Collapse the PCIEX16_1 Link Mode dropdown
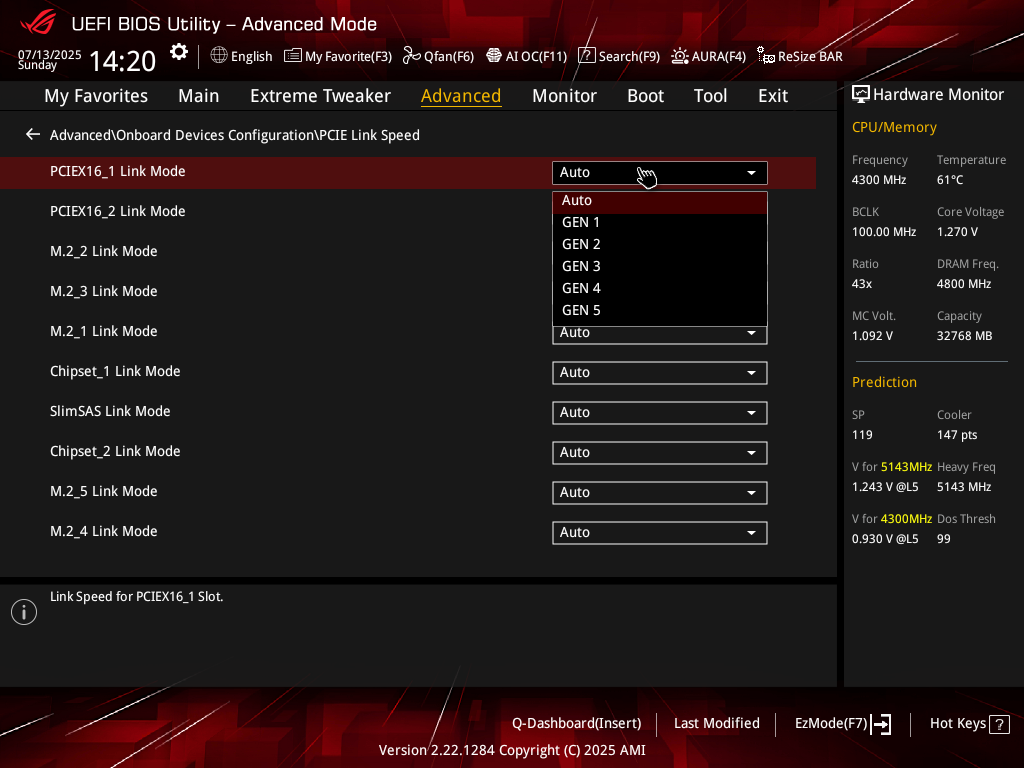The image size is (1024, 768). (x=660, y=173)
